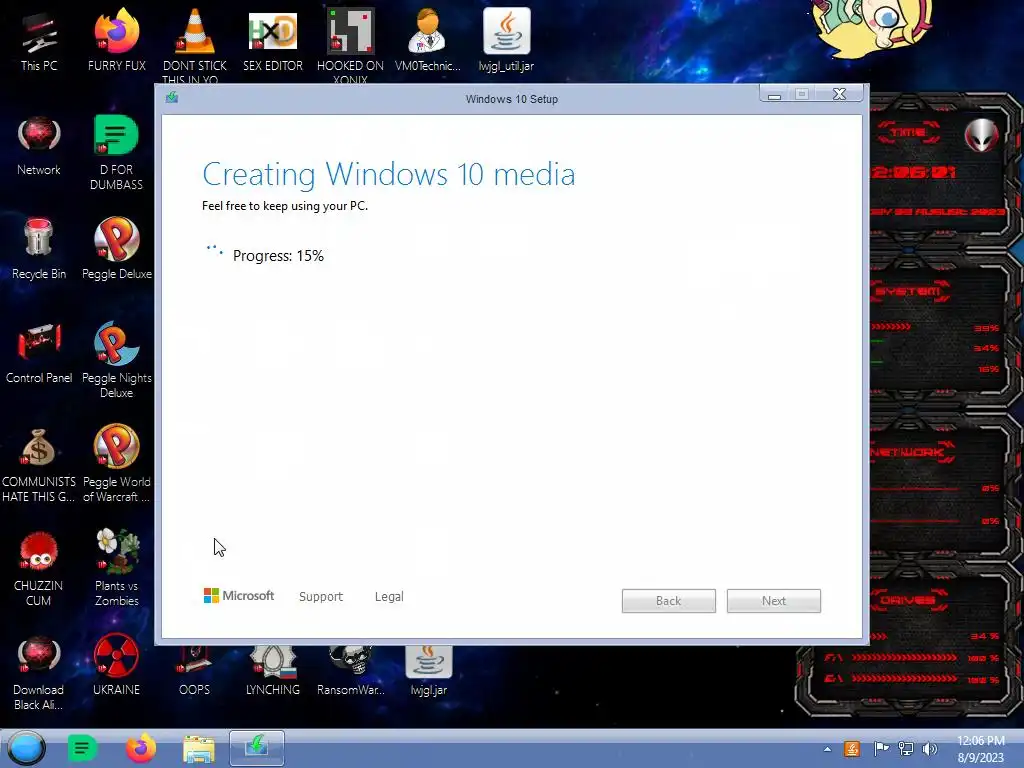Open the VLC cone desktop shortcut
Screen dimensions: 1024x768
pos(195,42)
